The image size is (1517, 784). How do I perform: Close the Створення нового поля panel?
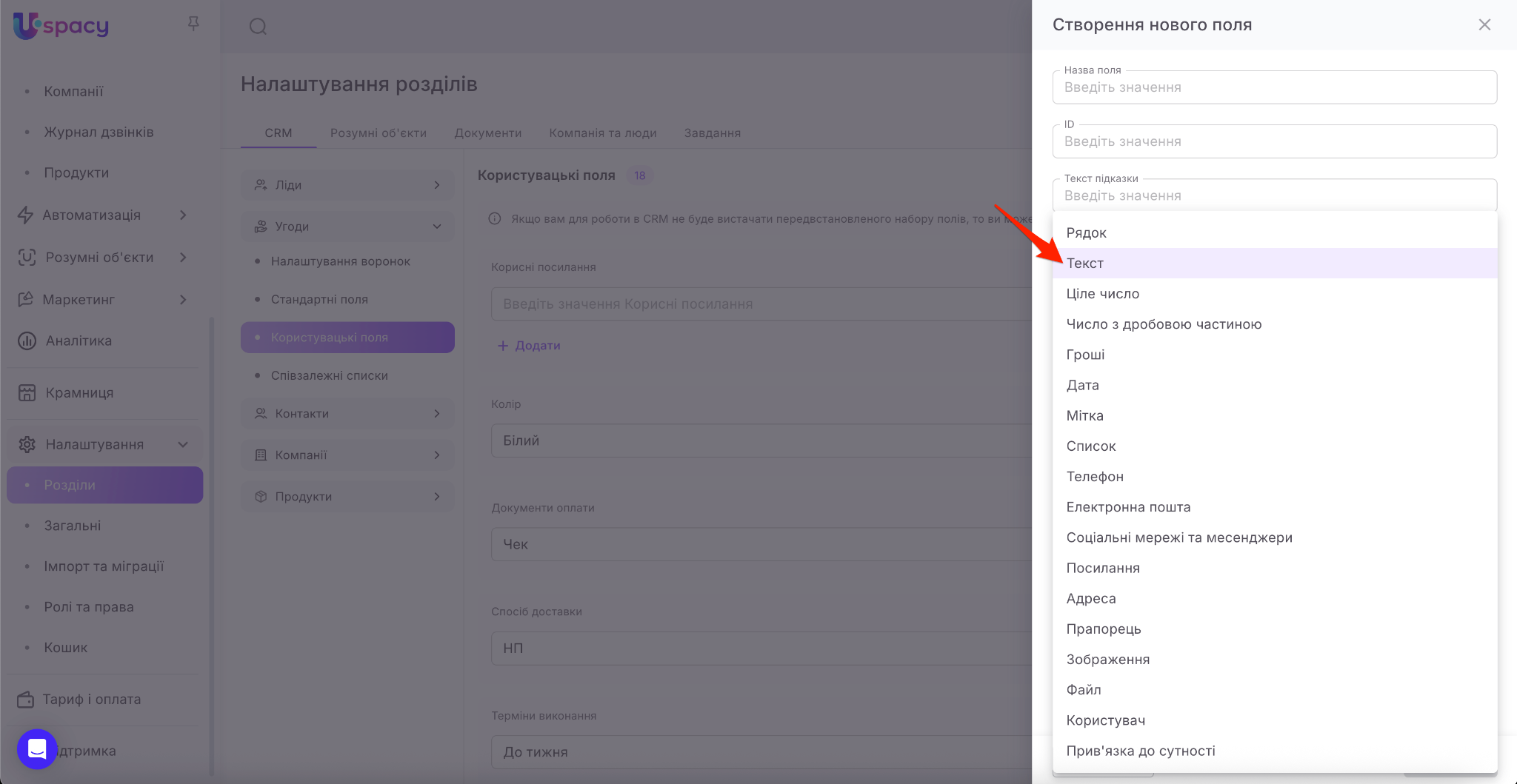point(1484,24)
